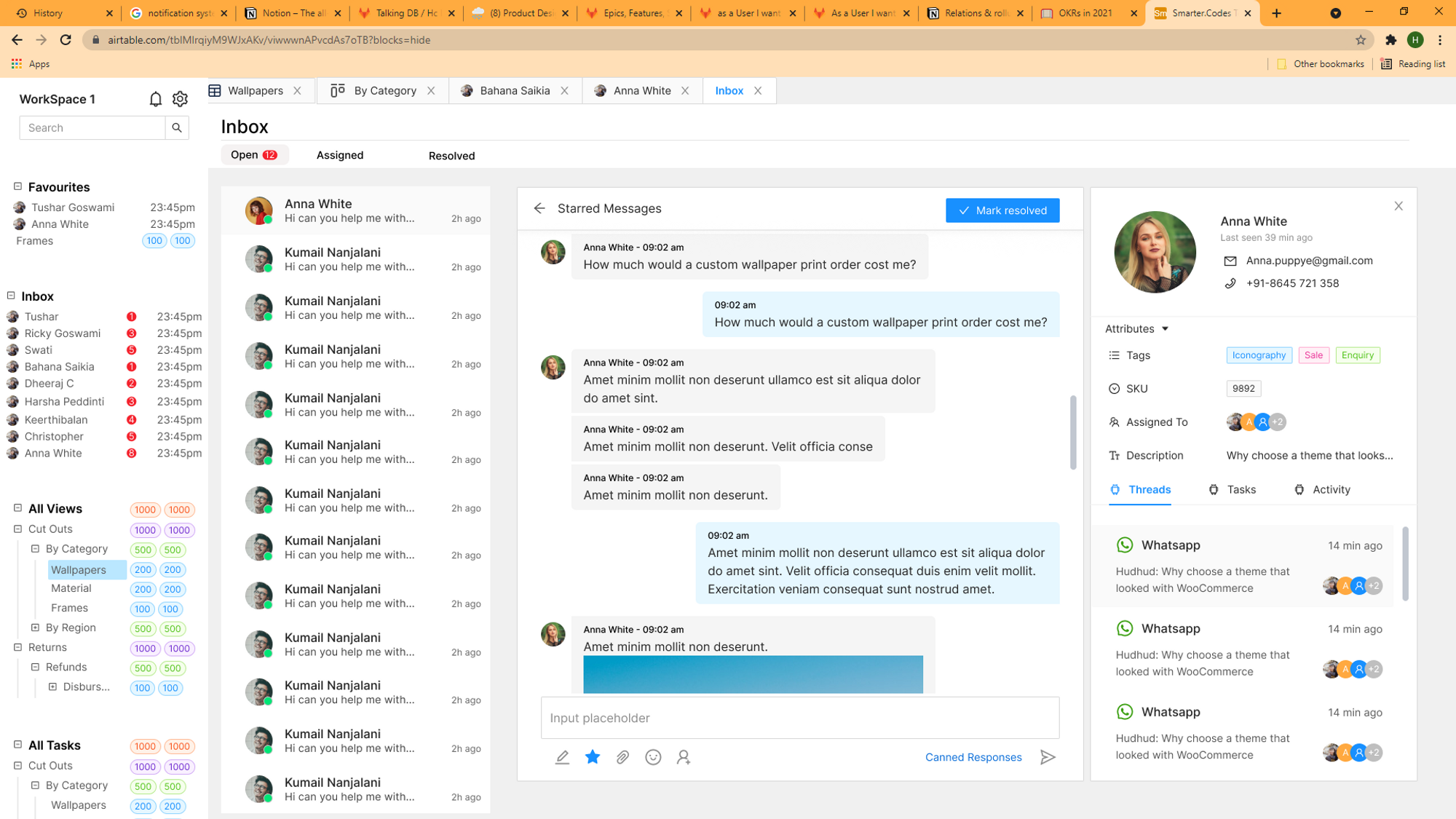Open Canned Responses link
The height and width of the screenshot is (819, 1456).
pos(973,757)
